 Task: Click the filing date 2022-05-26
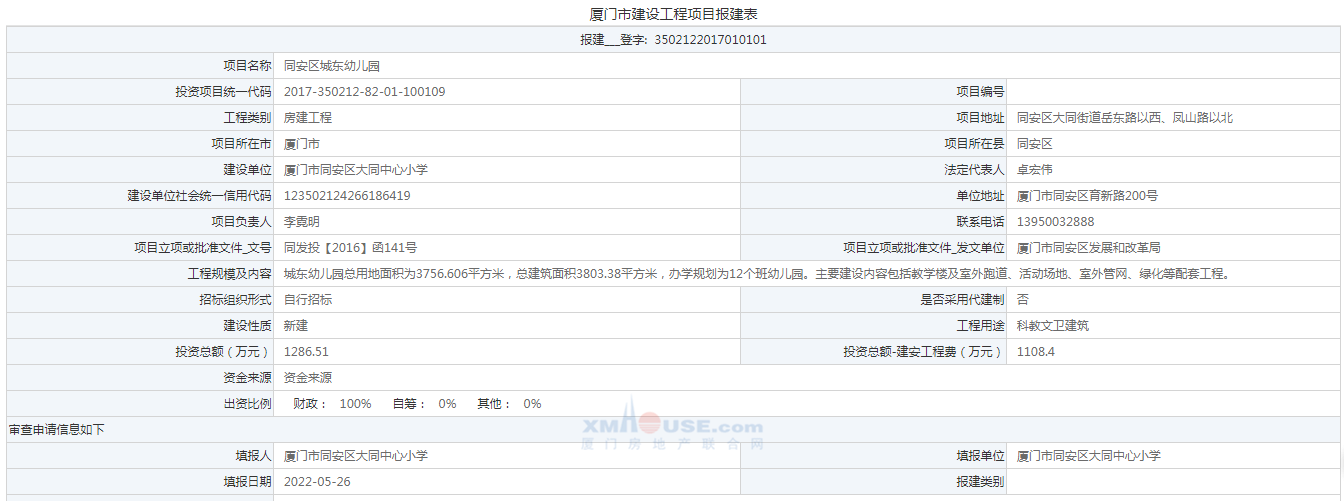pos(317,482)
